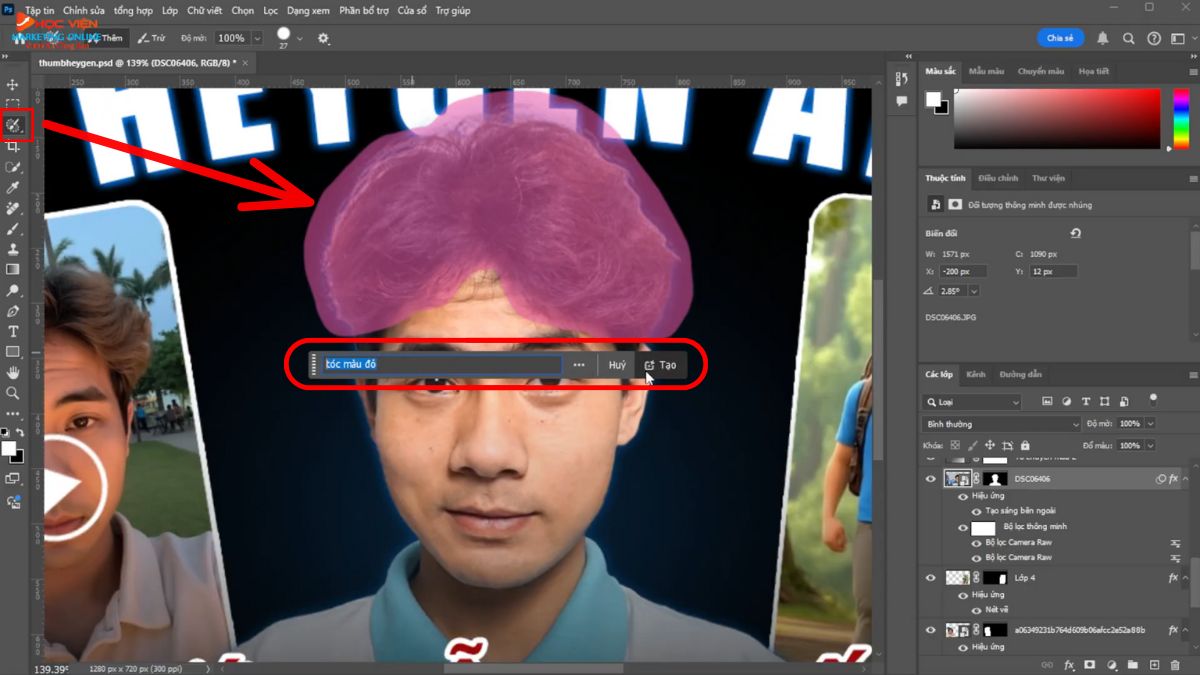Select the Dodge tool
The image size is (1200, 675).
coord(13,290)
